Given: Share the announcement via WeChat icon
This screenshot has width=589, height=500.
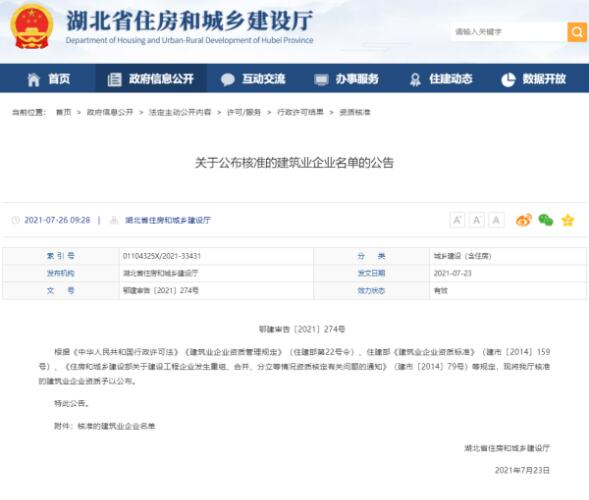Looking at the screenshot, I should pyautogui.click(x=546, y=220).
